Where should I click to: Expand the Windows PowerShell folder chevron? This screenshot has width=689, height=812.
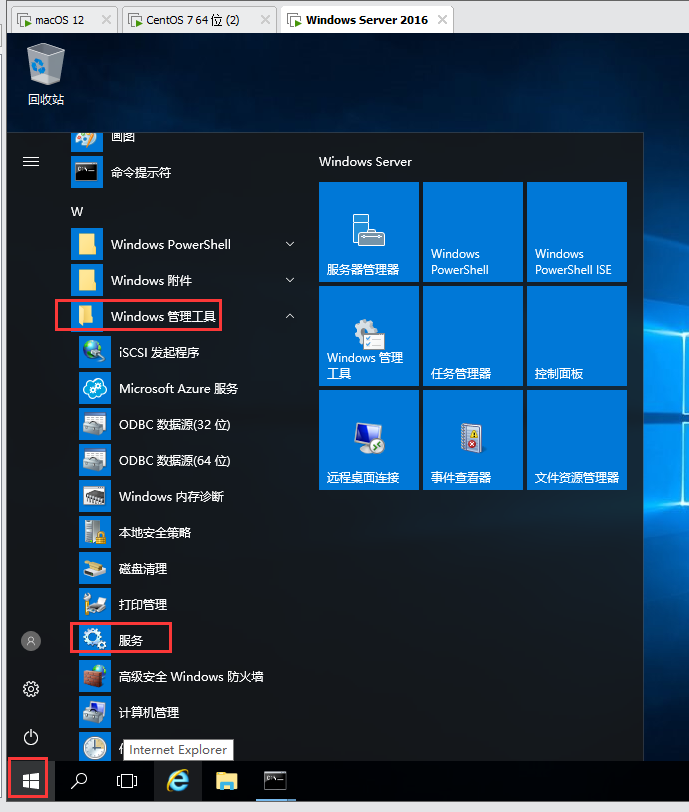coord(290,244)
